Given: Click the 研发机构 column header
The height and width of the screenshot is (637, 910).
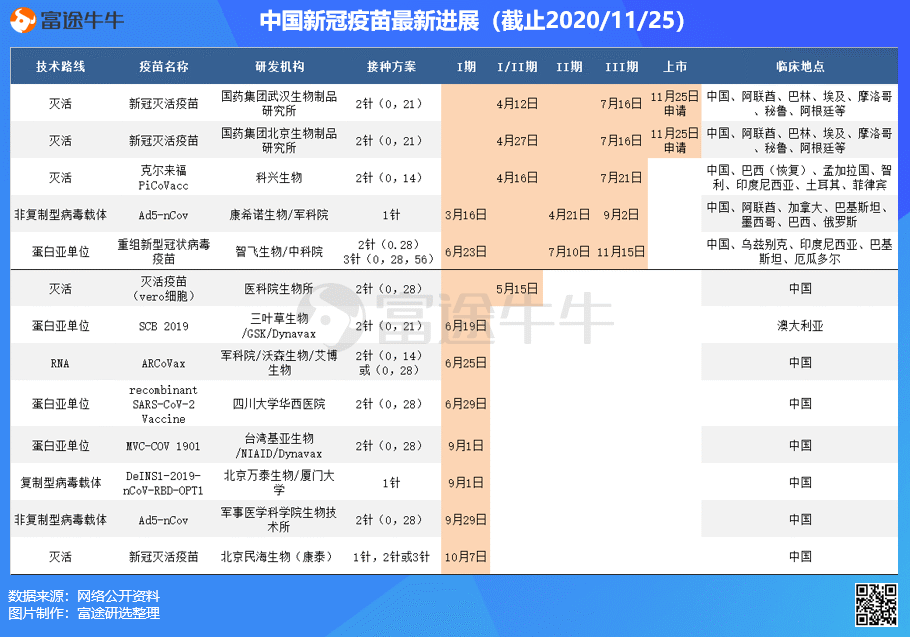Looking at the screenshot, I should tap(280, 67).
